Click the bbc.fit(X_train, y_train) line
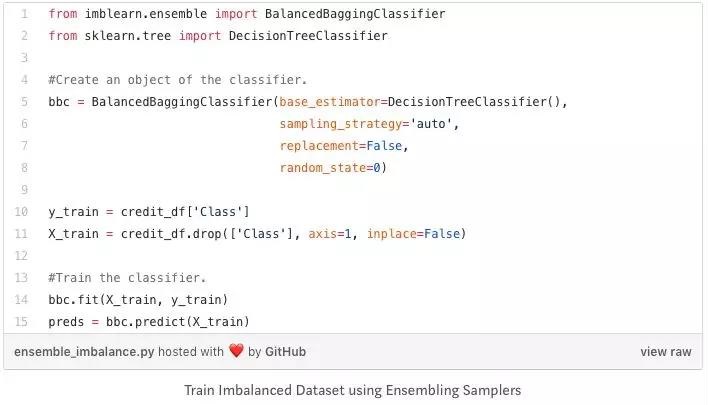The height and width of the screenshot is (405, 708). pyautogui.click(x=138, y=300)
